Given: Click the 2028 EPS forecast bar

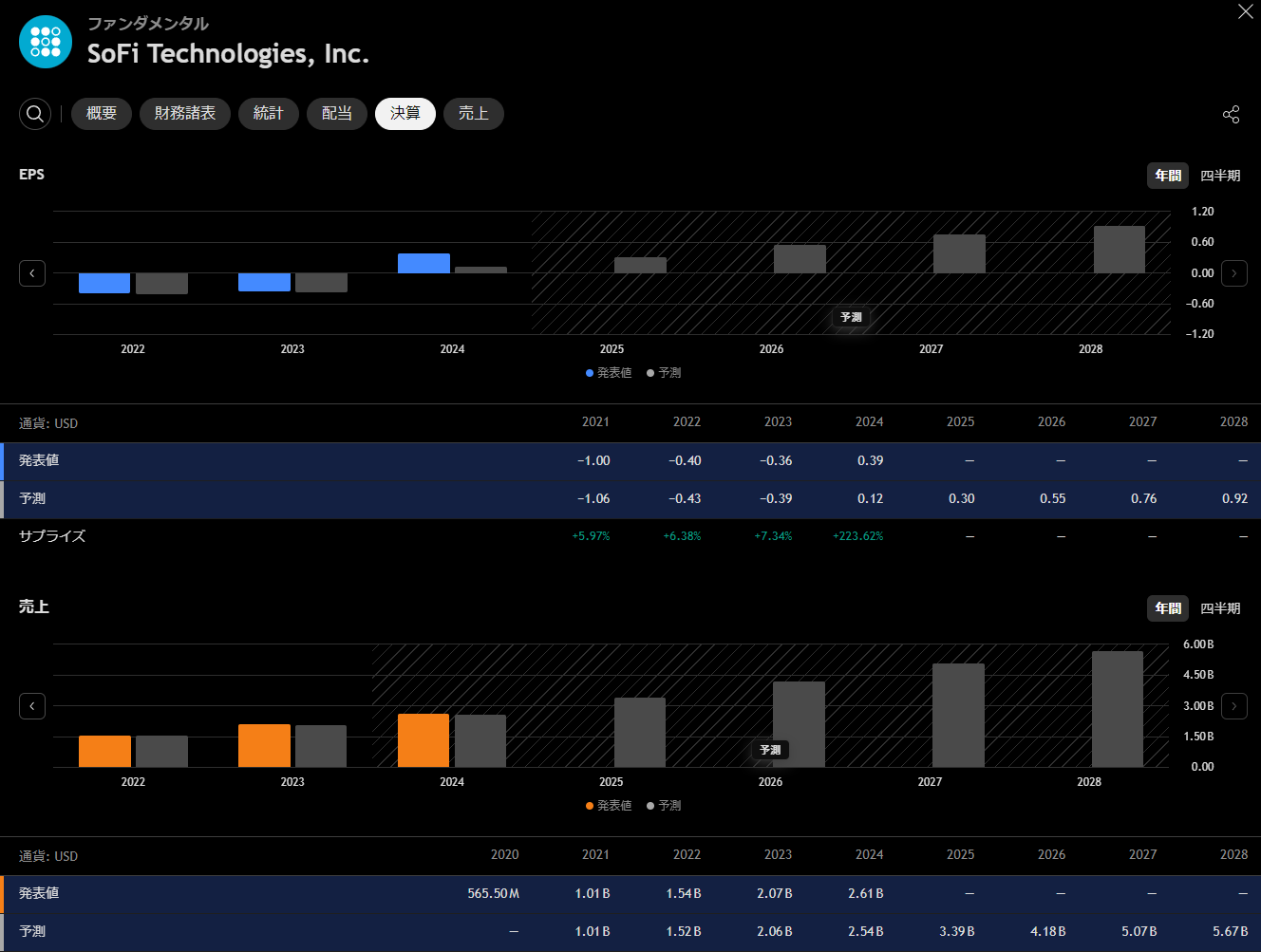Looking at the screenshot, I should [x=1120, y=250].
